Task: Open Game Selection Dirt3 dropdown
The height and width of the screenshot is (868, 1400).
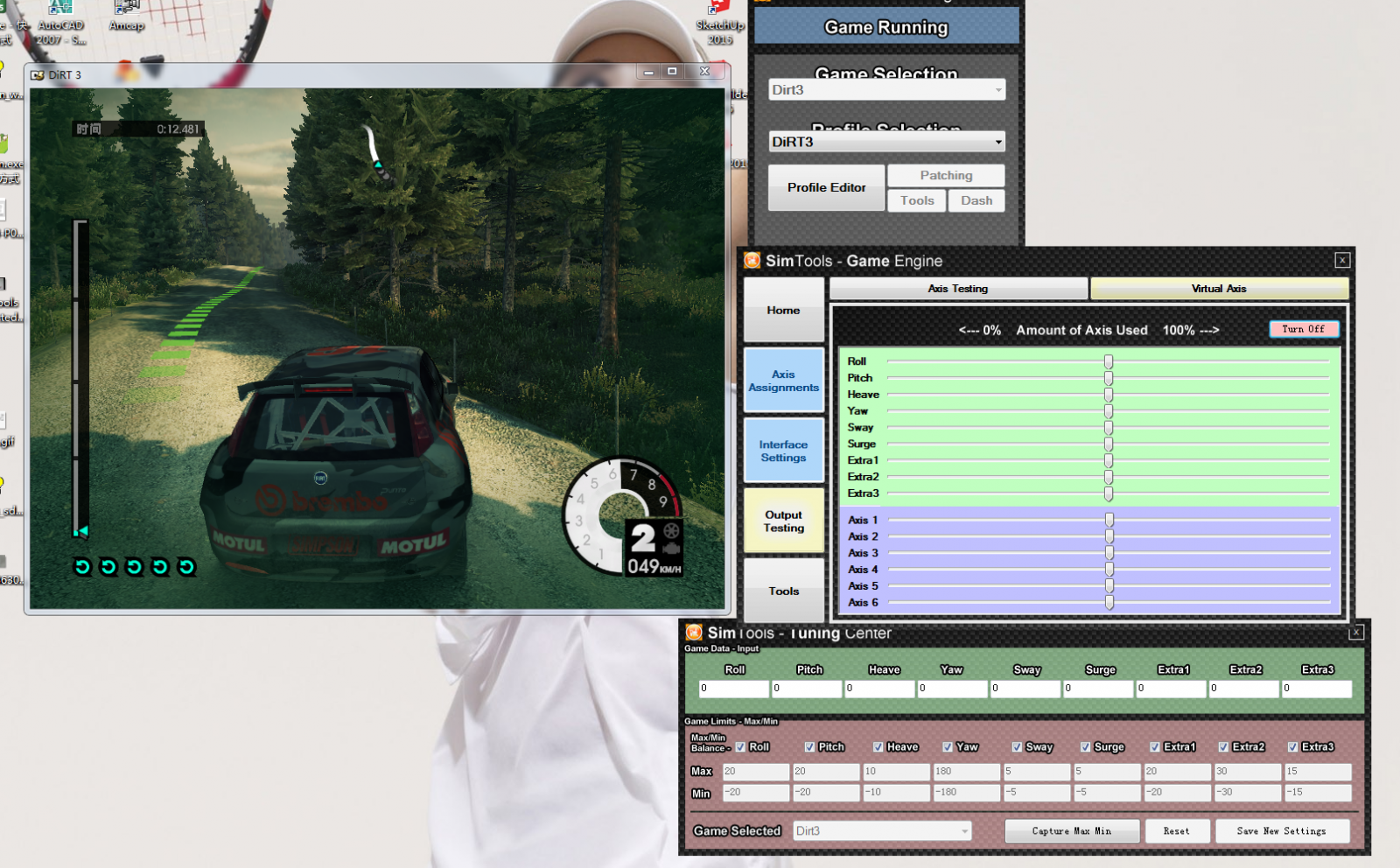Action: point(886,89)
